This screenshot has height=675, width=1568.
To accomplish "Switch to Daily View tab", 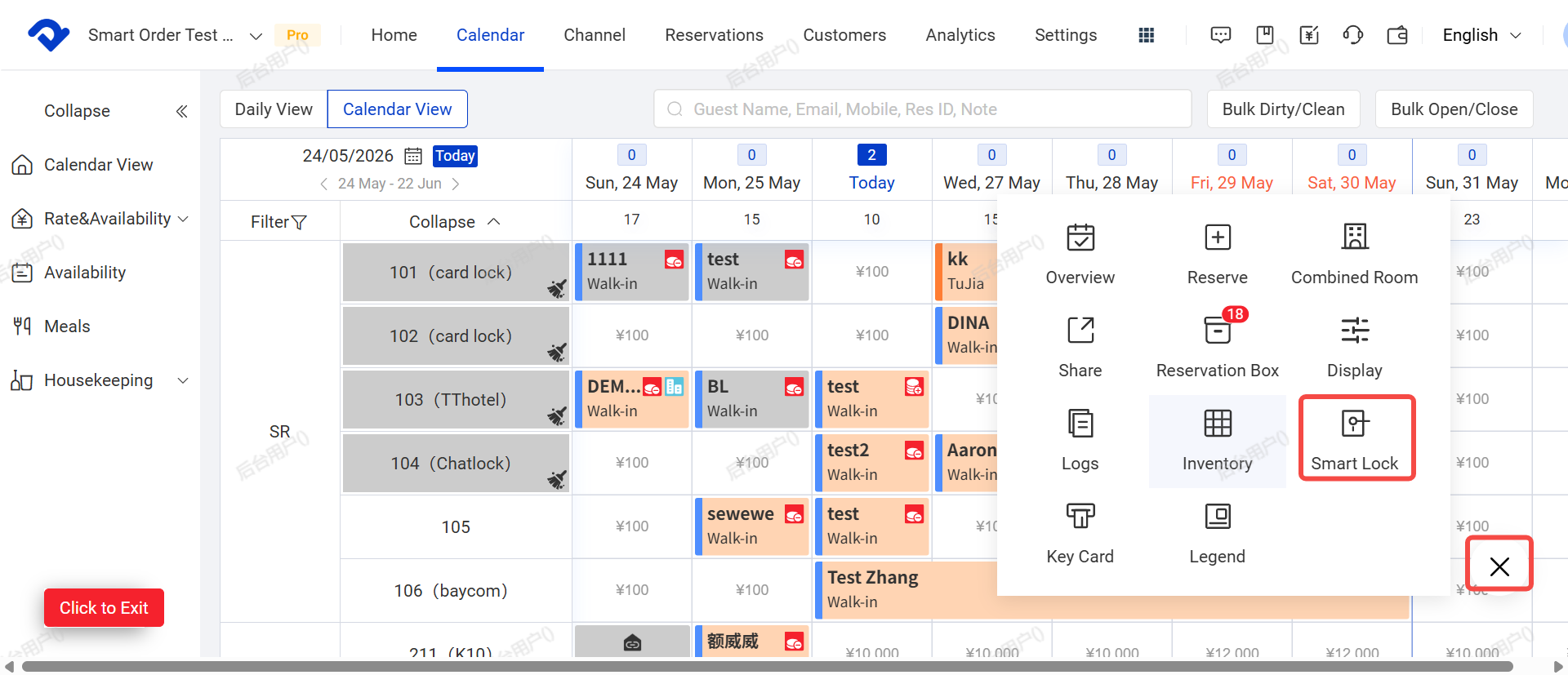I will (274, 109).
